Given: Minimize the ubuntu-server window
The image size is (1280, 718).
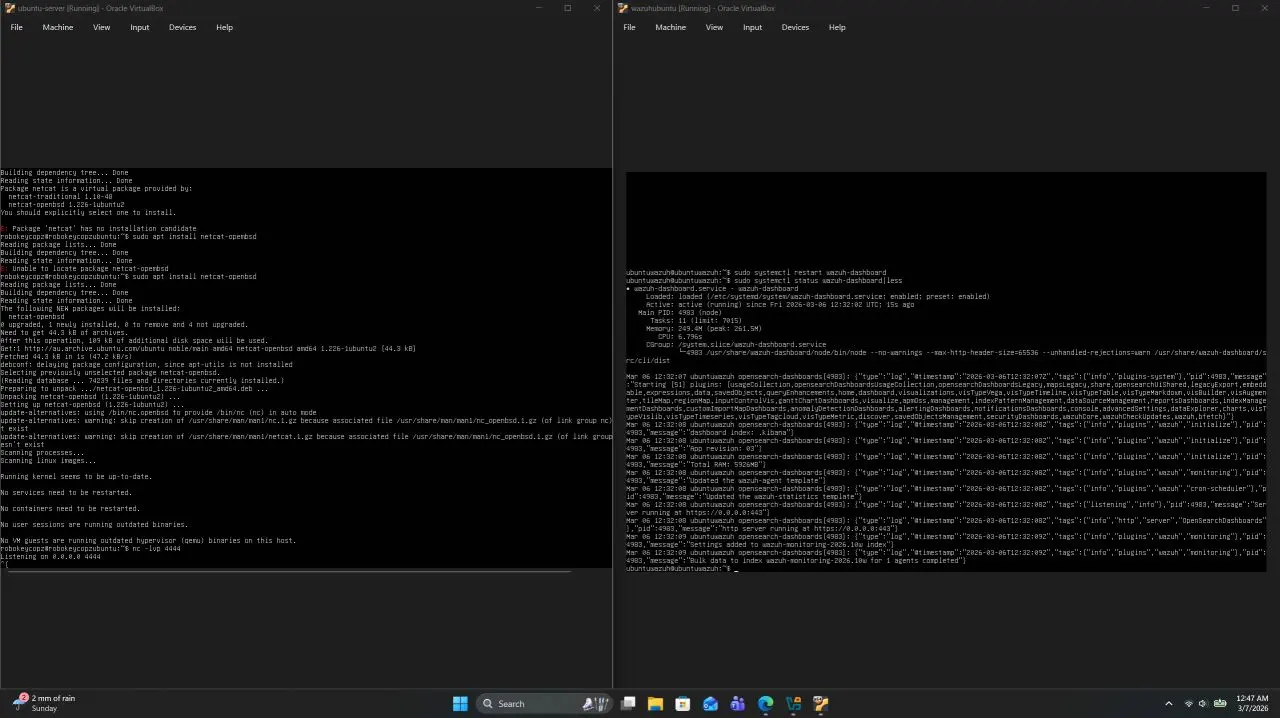Looking at the screenshot, I should pos(537,8).
